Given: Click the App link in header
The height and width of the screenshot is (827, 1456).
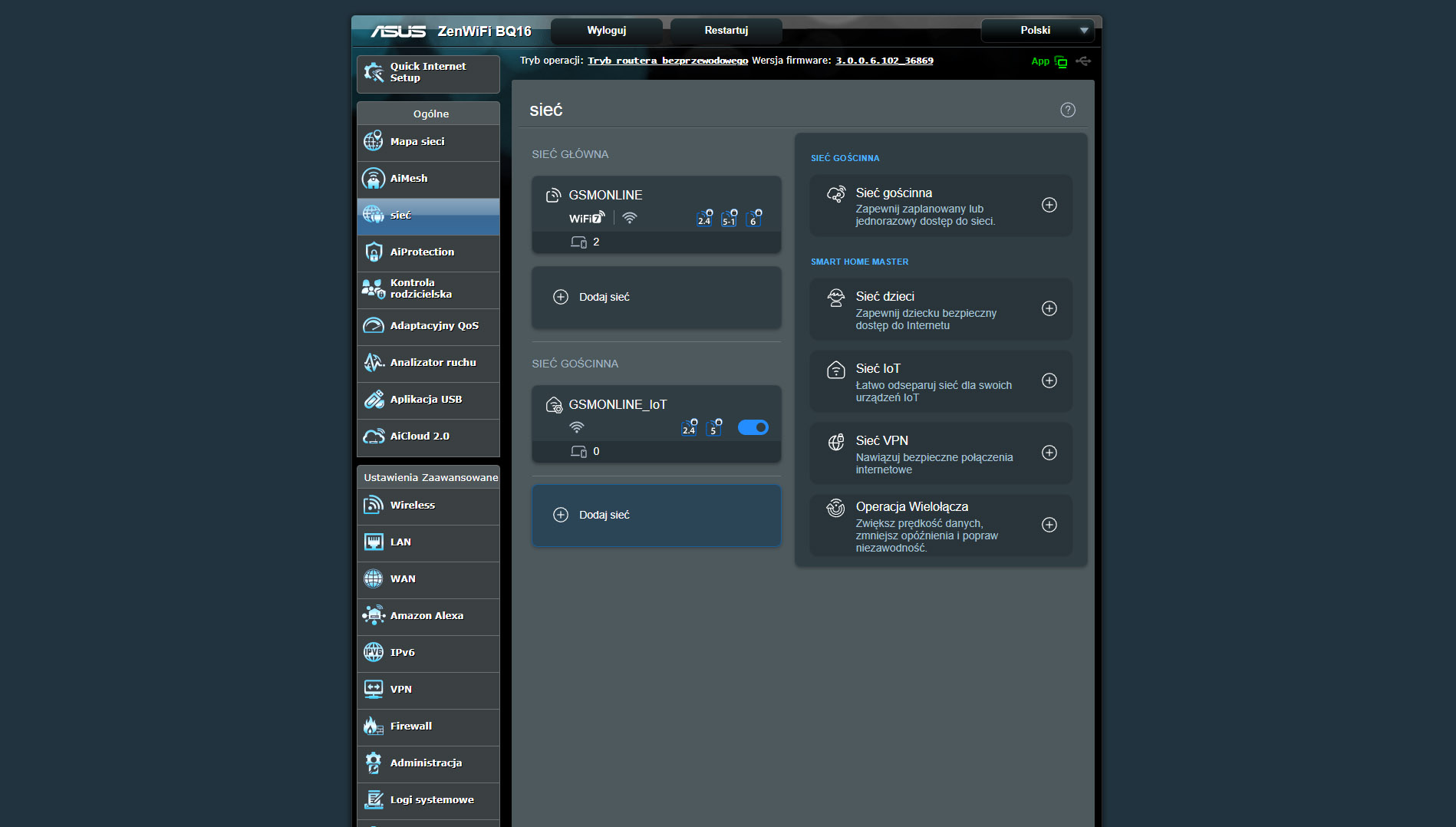Looking at the screenshot, I should (x=1040, y=61).
